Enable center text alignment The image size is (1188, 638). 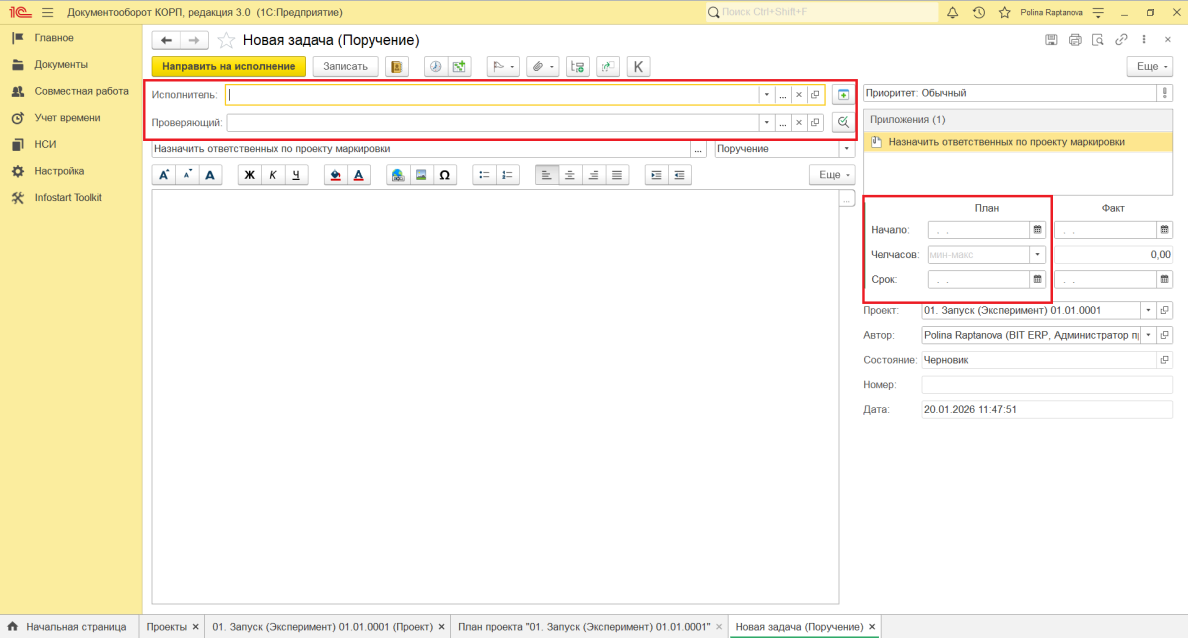click(x=570, y=175)
